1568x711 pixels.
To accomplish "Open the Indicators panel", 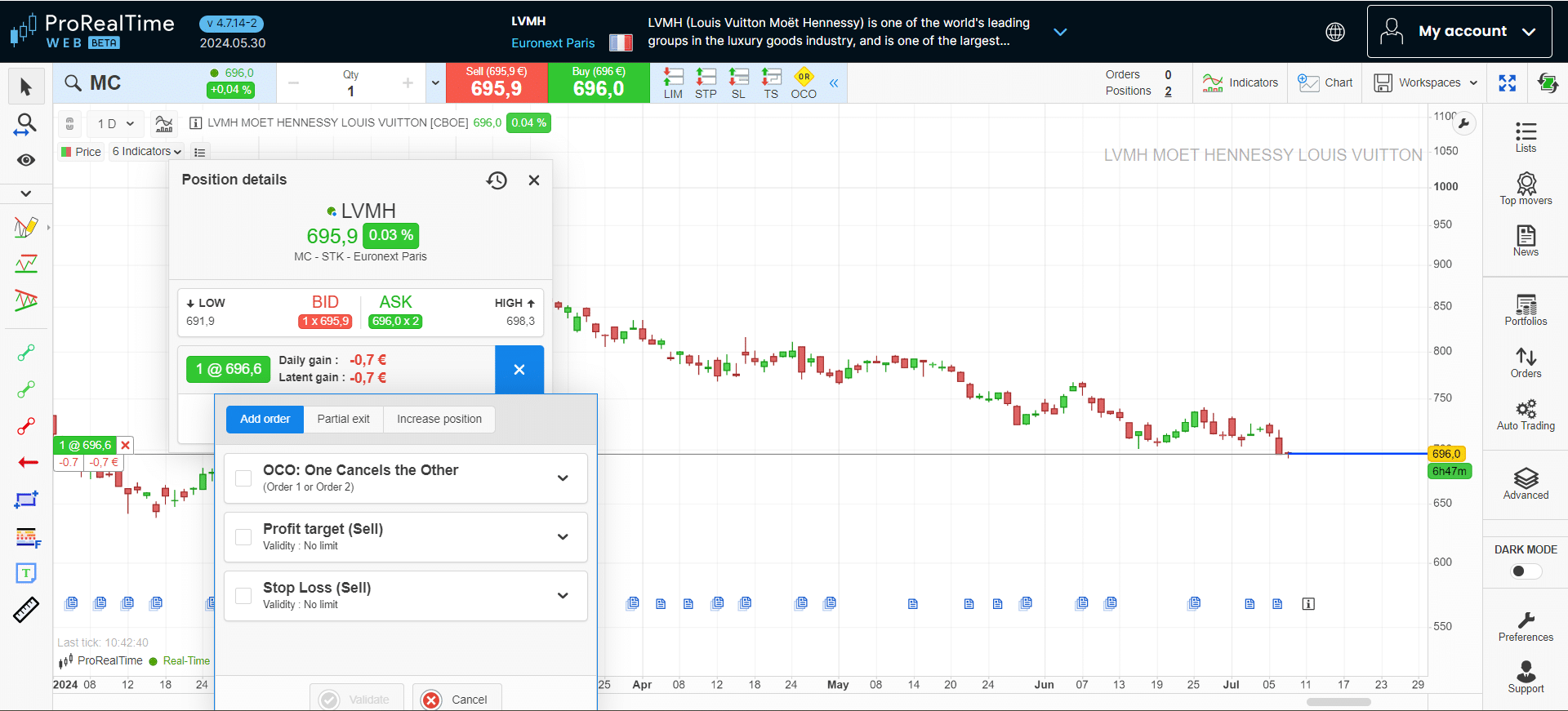I will pos(1241,82).
